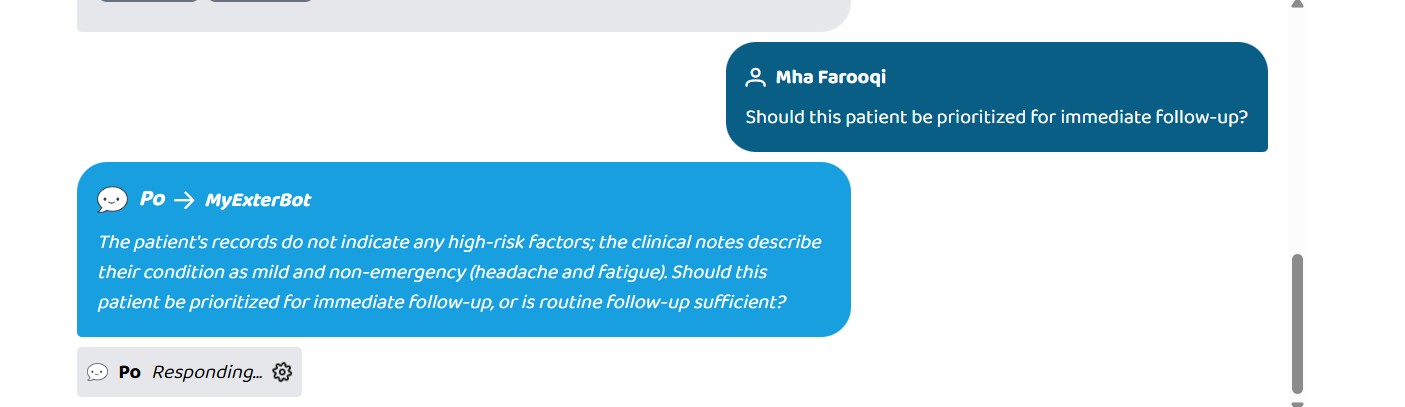Image resolution: width=1405 pixels, height=407 pixels.
Task: Select the MyExterBot name label
Action: click(x=258, y=200)
